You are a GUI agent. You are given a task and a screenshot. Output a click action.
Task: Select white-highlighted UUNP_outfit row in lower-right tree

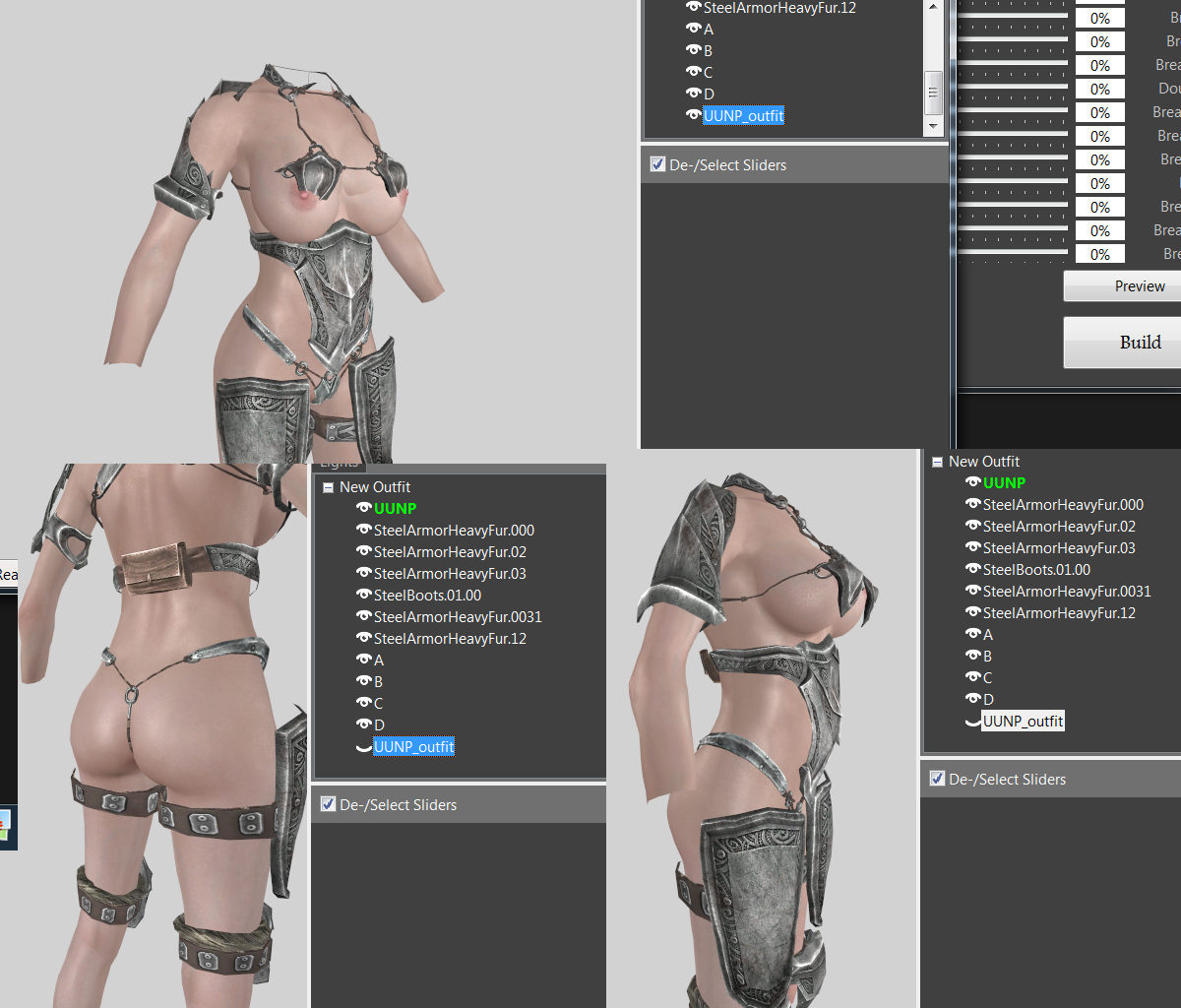(1024, 722)
